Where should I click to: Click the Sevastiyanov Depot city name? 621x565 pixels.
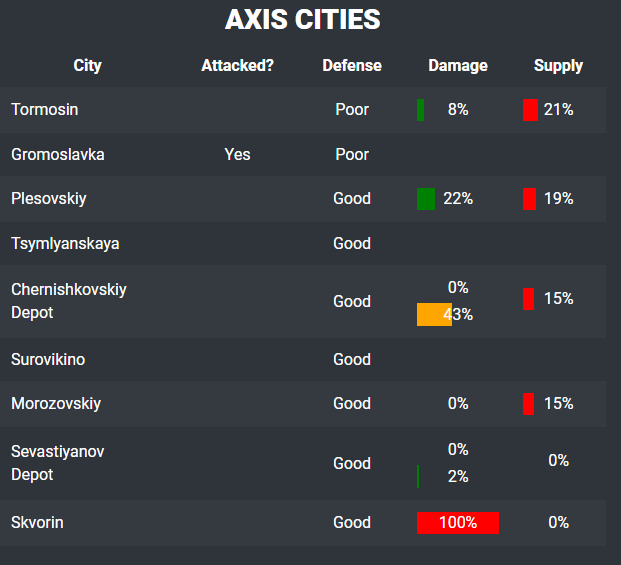[57, 463]
